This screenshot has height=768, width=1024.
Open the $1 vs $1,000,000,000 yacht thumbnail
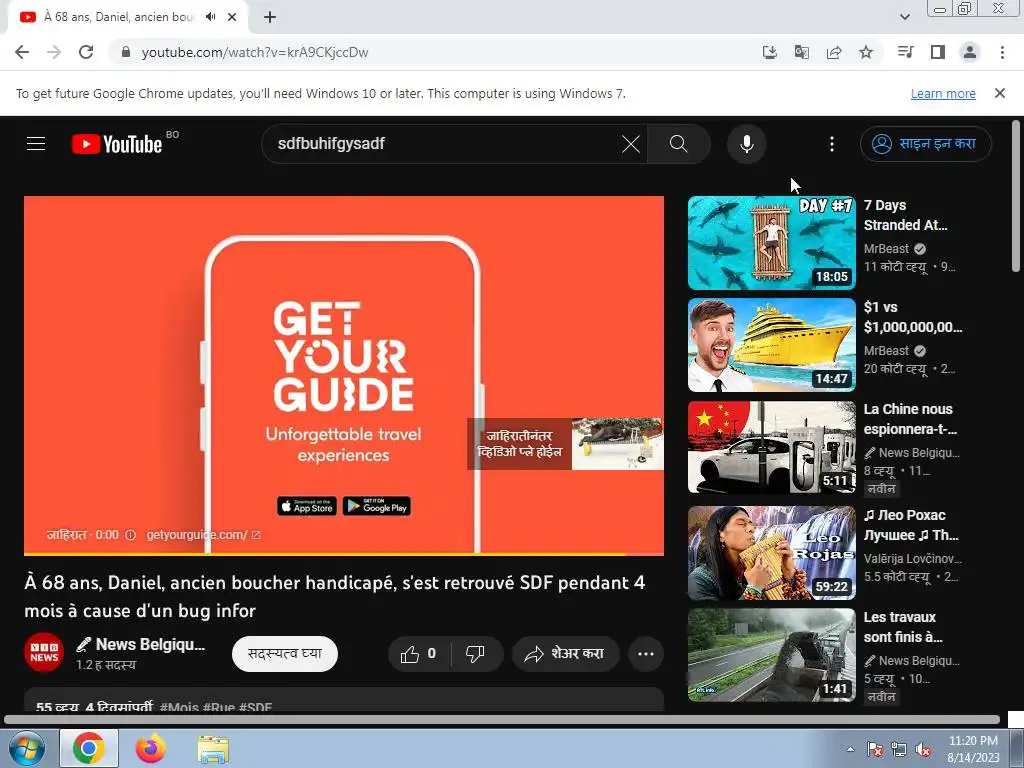tap(771, 345)
